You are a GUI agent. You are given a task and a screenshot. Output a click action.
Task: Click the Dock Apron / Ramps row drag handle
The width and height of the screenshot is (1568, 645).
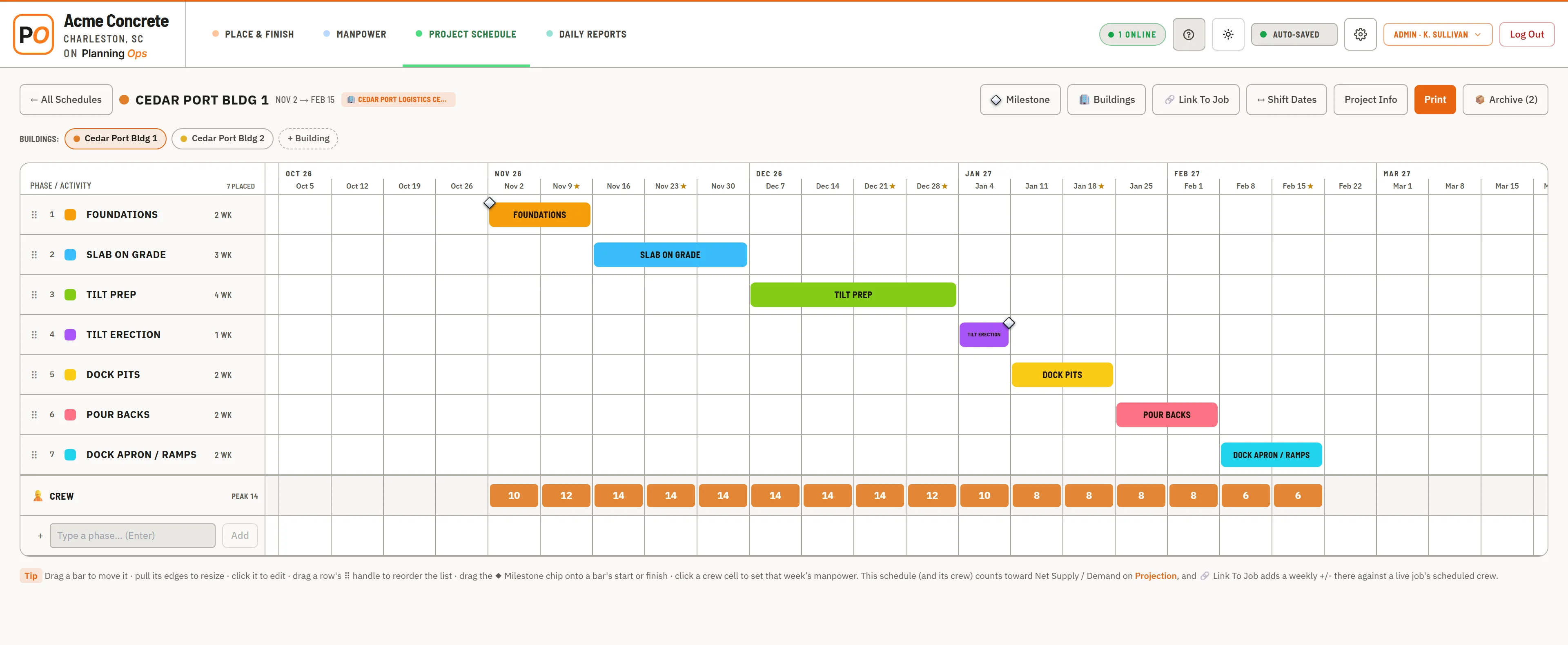pos(34,455)
